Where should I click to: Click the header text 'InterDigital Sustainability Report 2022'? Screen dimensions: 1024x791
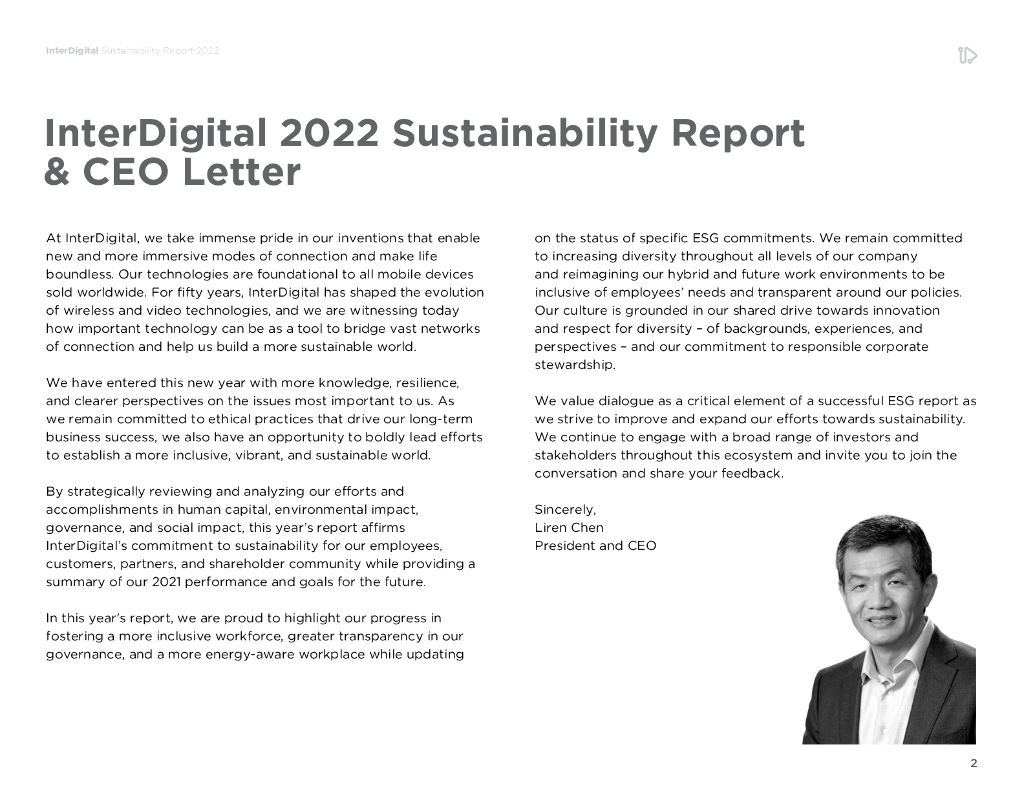(133, 50)
